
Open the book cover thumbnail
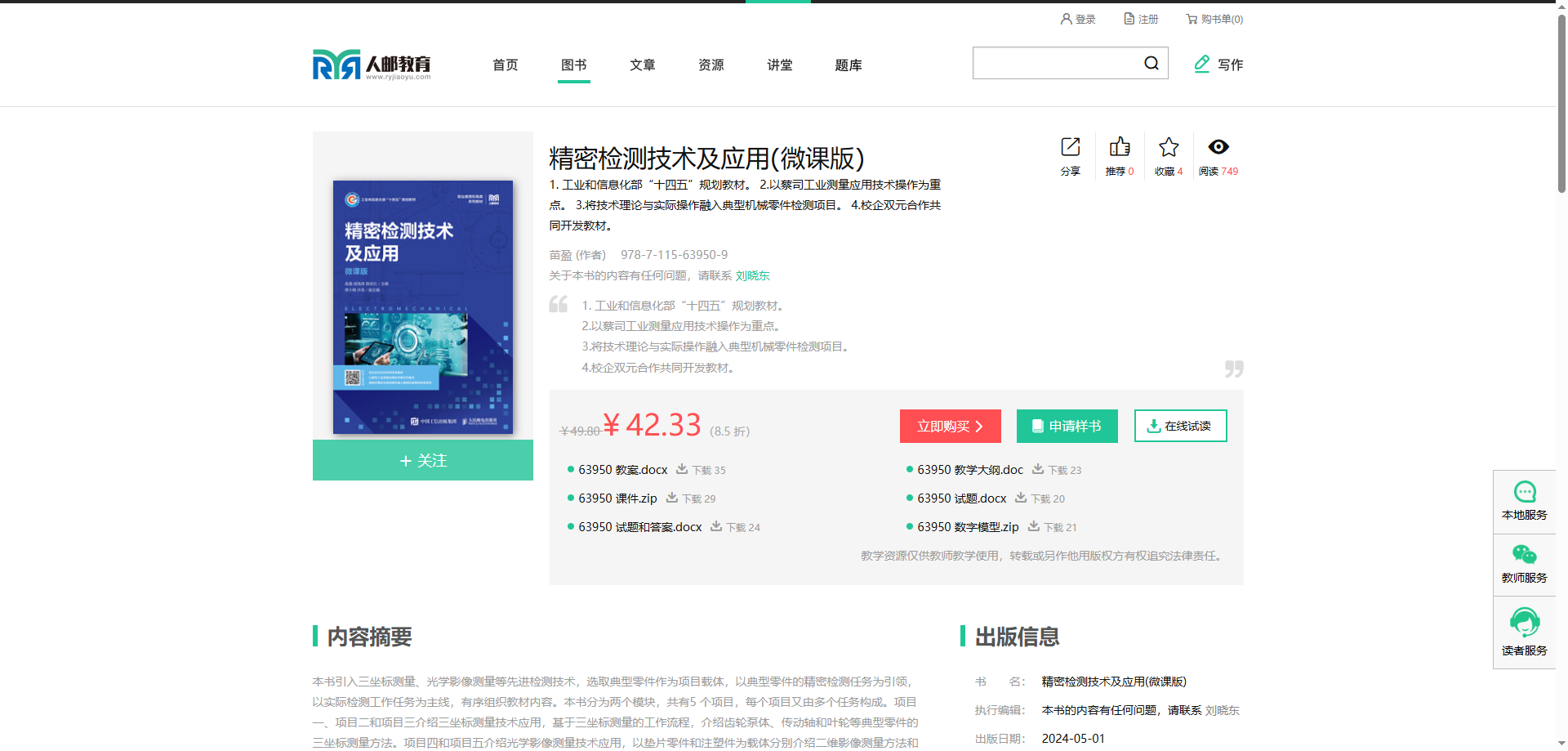423,306
